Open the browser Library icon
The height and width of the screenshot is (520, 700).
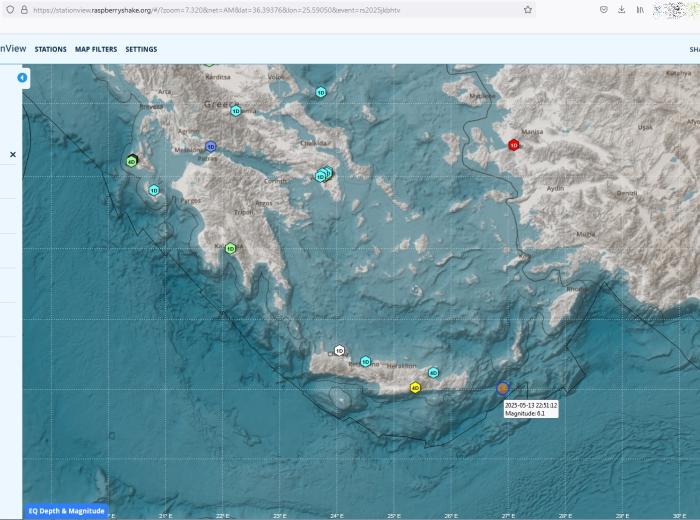click(x=640, y=9)
